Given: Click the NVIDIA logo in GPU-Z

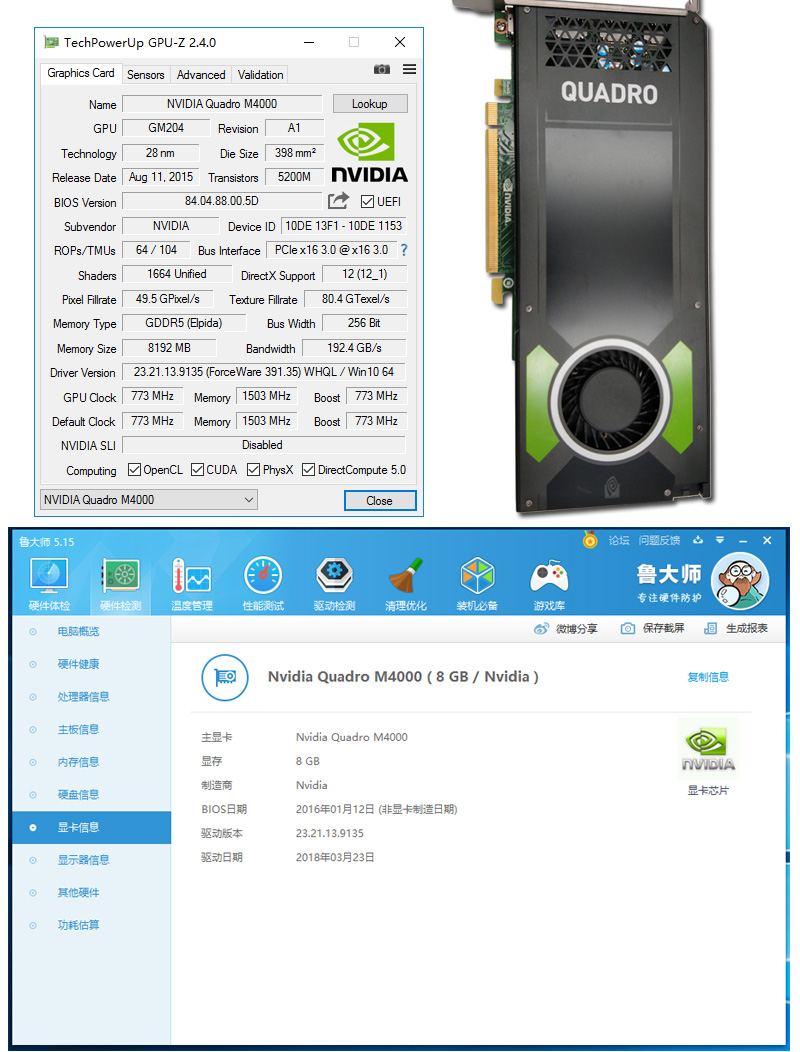Looking at the screenshot, I should pyautogui.click(x=369, y=153).
